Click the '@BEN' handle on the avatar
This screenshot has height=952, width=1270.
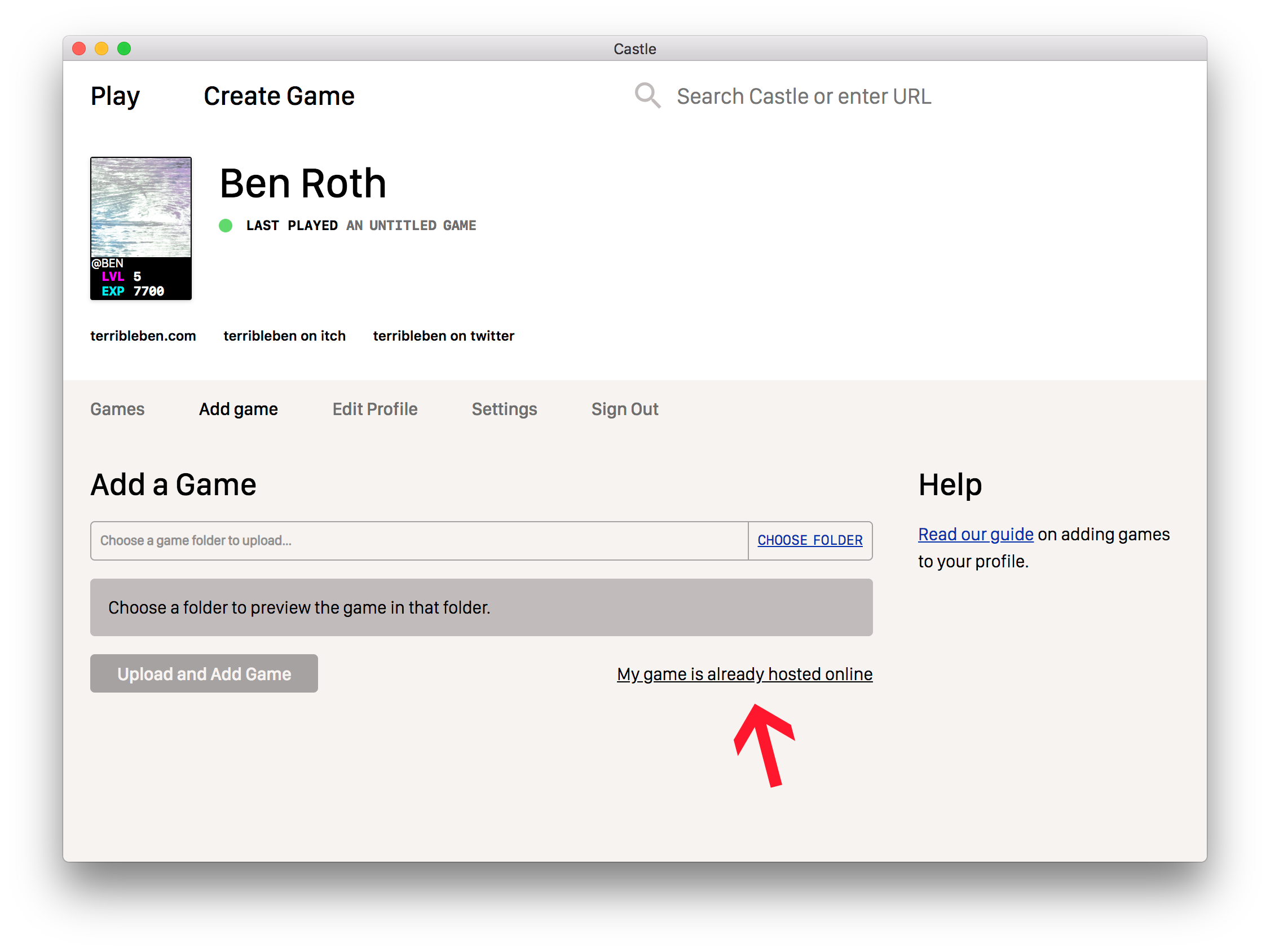tap(107, 263)
